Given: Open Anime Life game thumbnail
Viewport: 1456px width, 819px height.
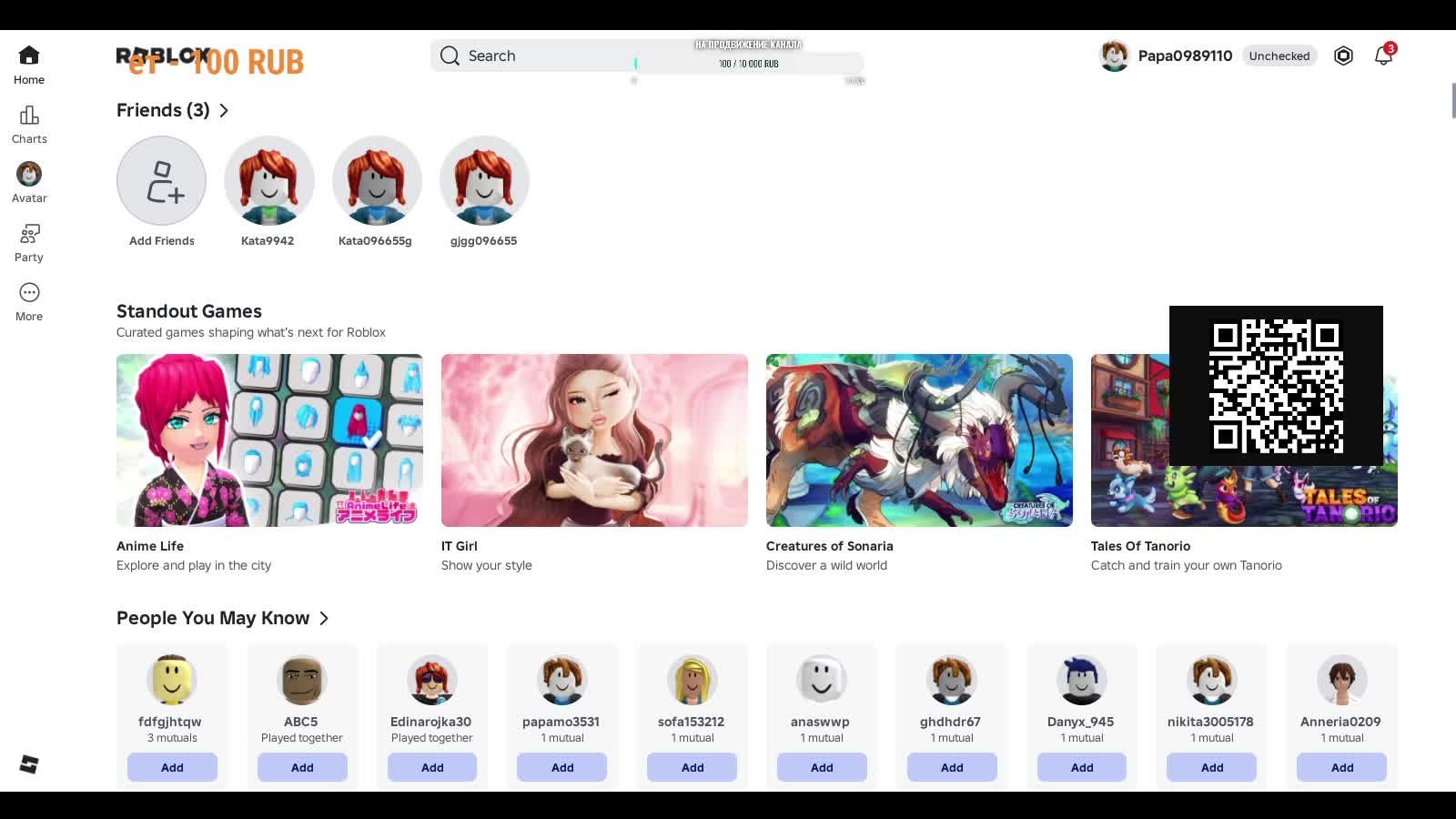Looking at the screenshot, I should click(269, 440).
